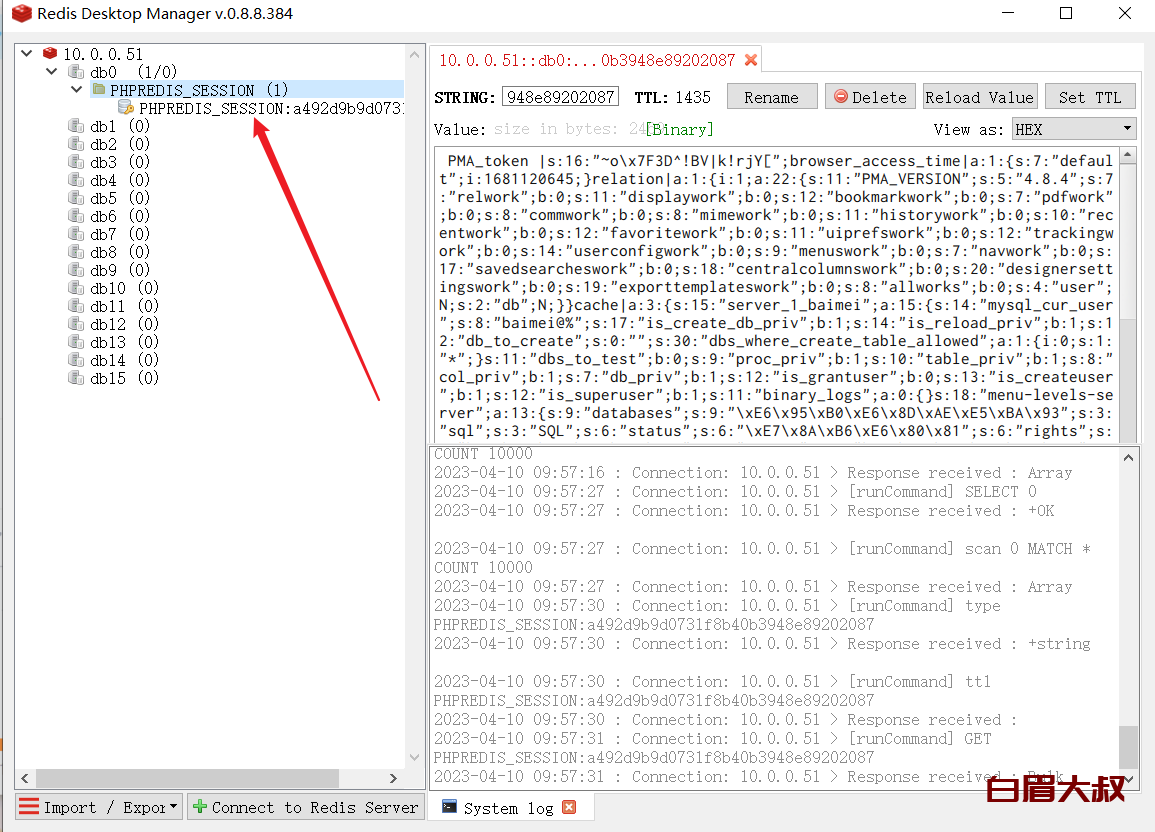1155x832 pixels.
Task: Click the value area scroll-up arrow
Action: tap(1127, 155)
